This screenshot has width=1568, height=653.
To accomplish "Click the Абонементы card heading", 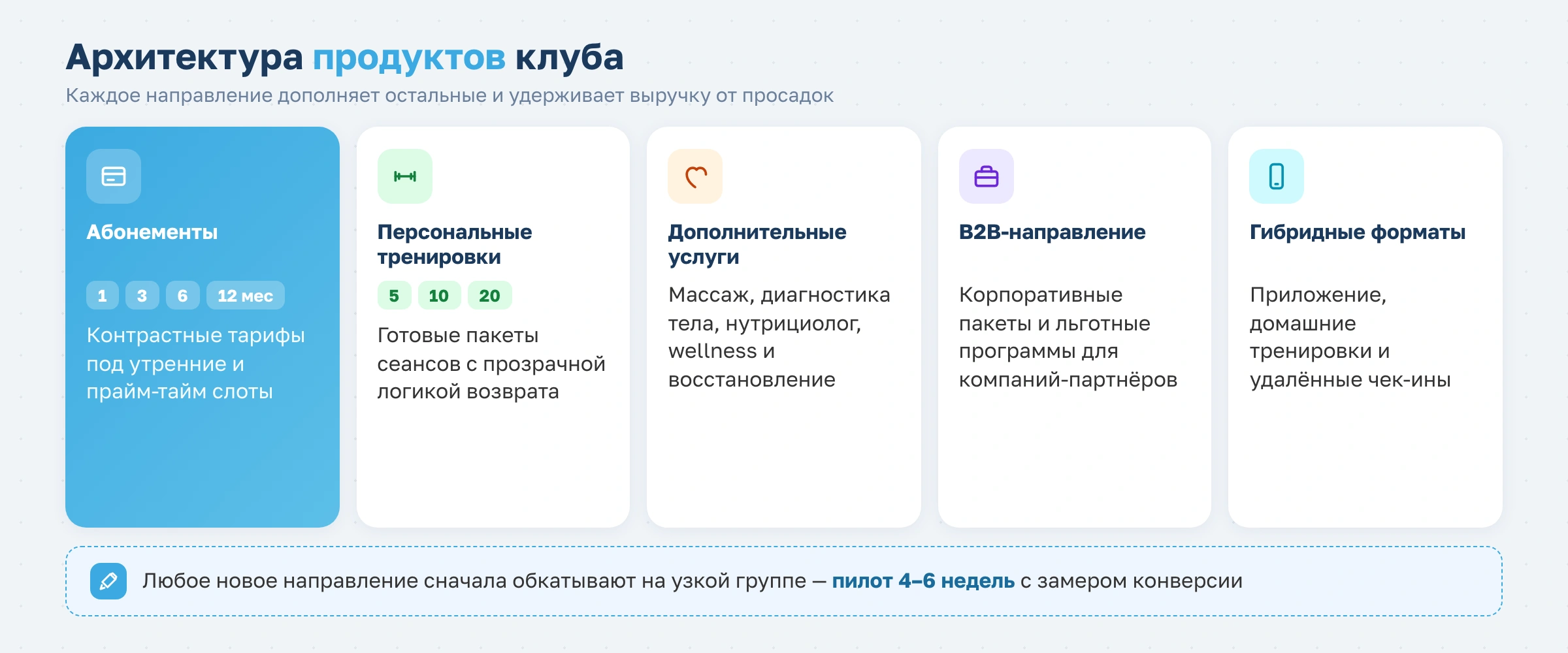I will click(x=152, y=232).
